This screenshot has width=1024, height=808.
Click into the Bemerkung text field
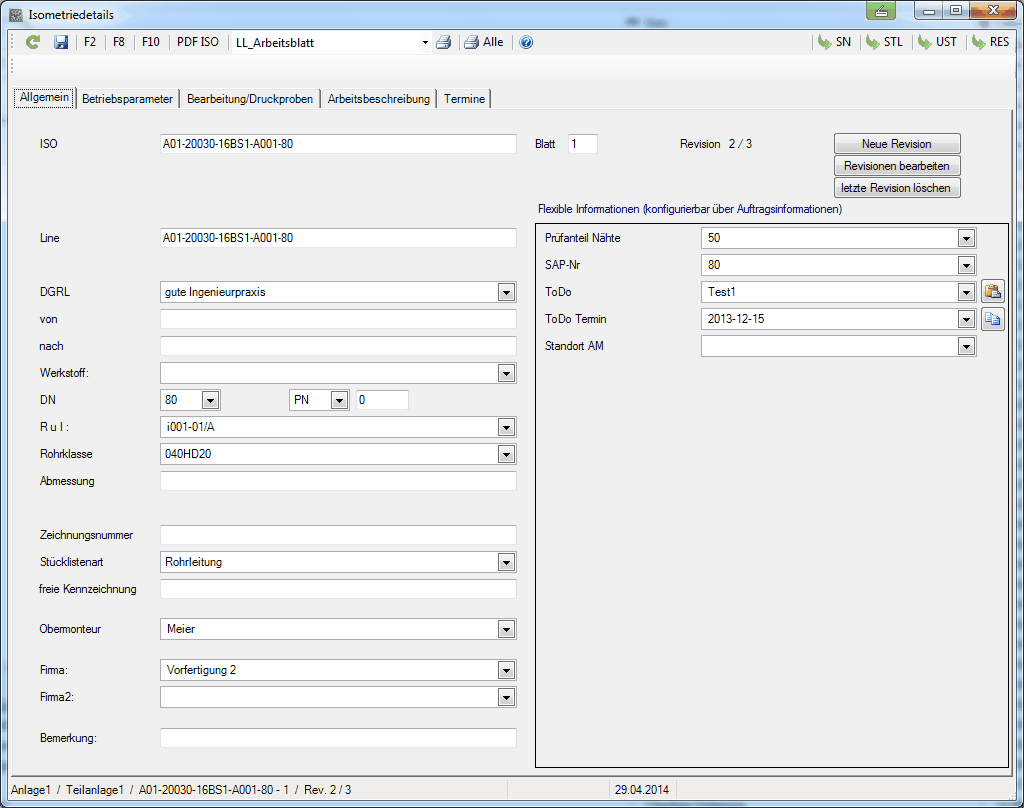tap(337, 738)
